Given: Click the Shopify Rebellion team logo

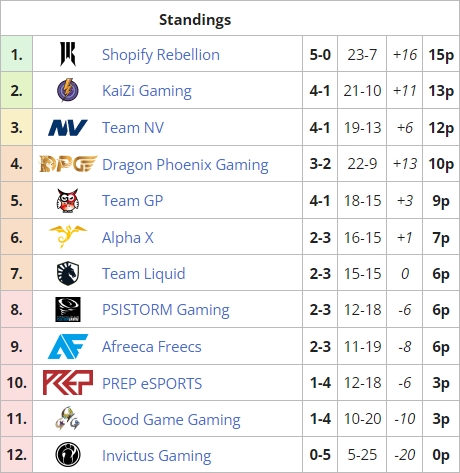Looking at the screenshot, I should 68,54.
